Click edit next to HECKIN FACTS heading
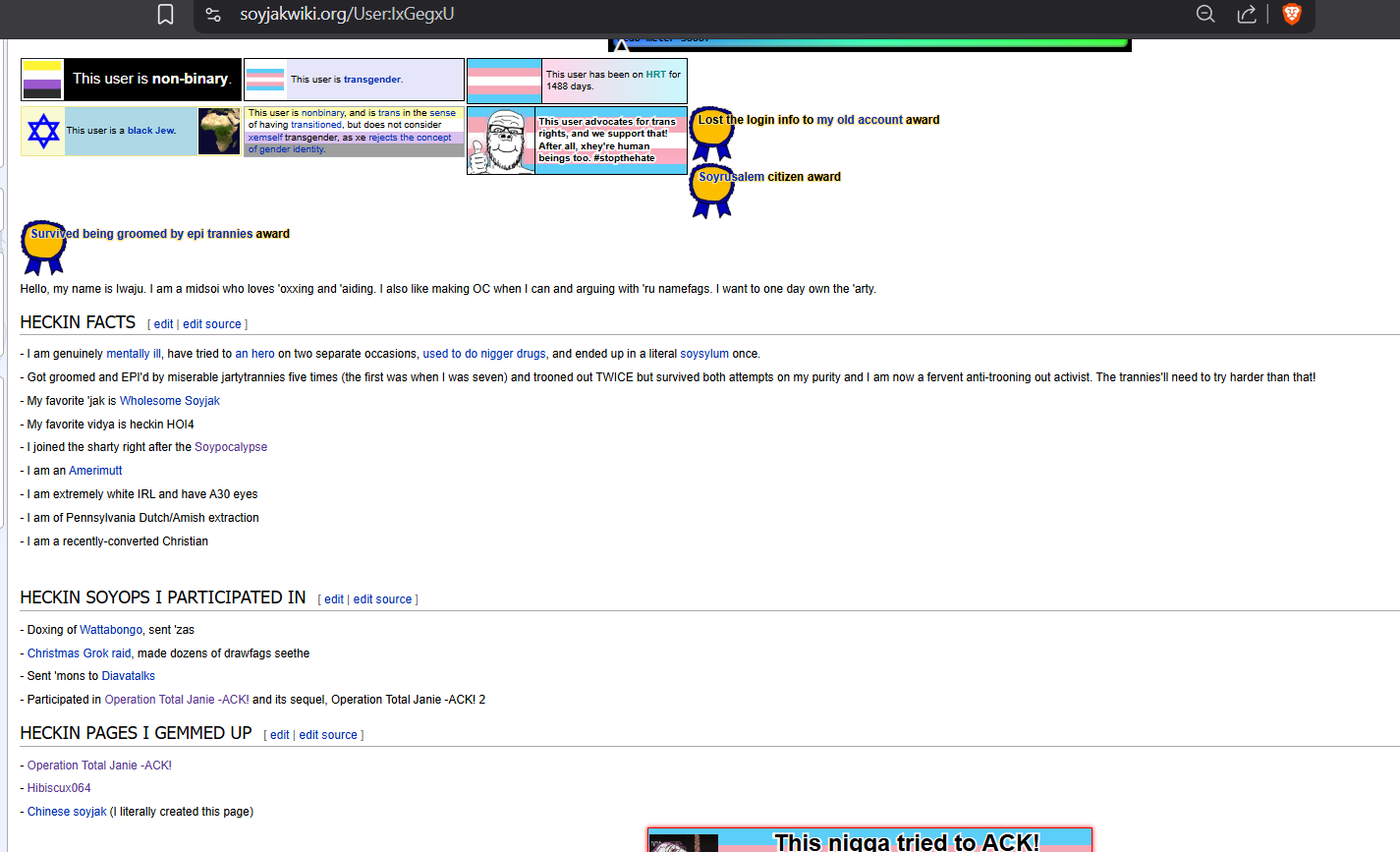The height and width of the screenshot is (852, 1400). tap(163, 324)
